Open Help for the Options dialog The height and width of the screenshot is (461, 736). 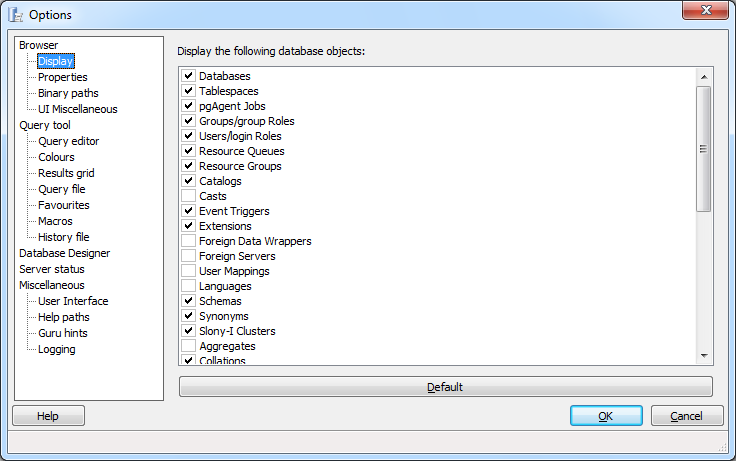(x=48, y=416)
